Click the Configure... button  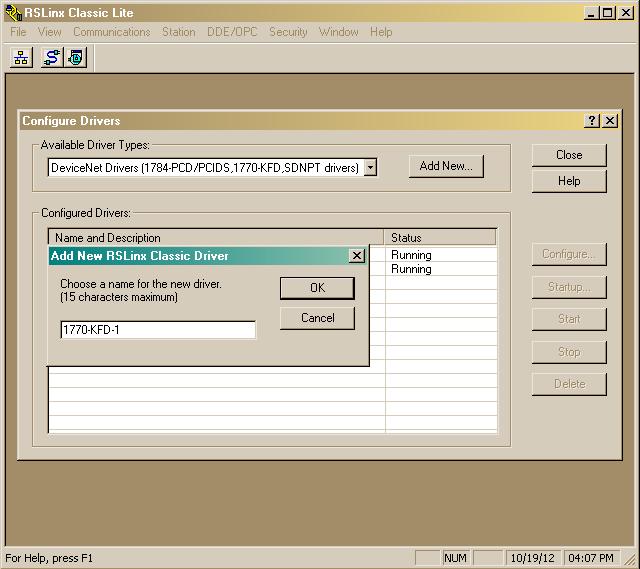(x=569, y=254)
